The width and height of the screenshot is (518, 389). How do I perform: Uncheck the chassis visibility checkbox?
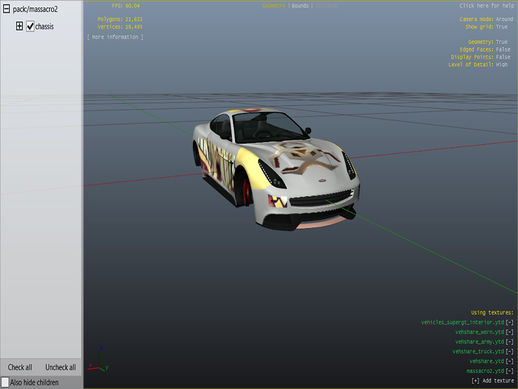click(x=30, y=26)
